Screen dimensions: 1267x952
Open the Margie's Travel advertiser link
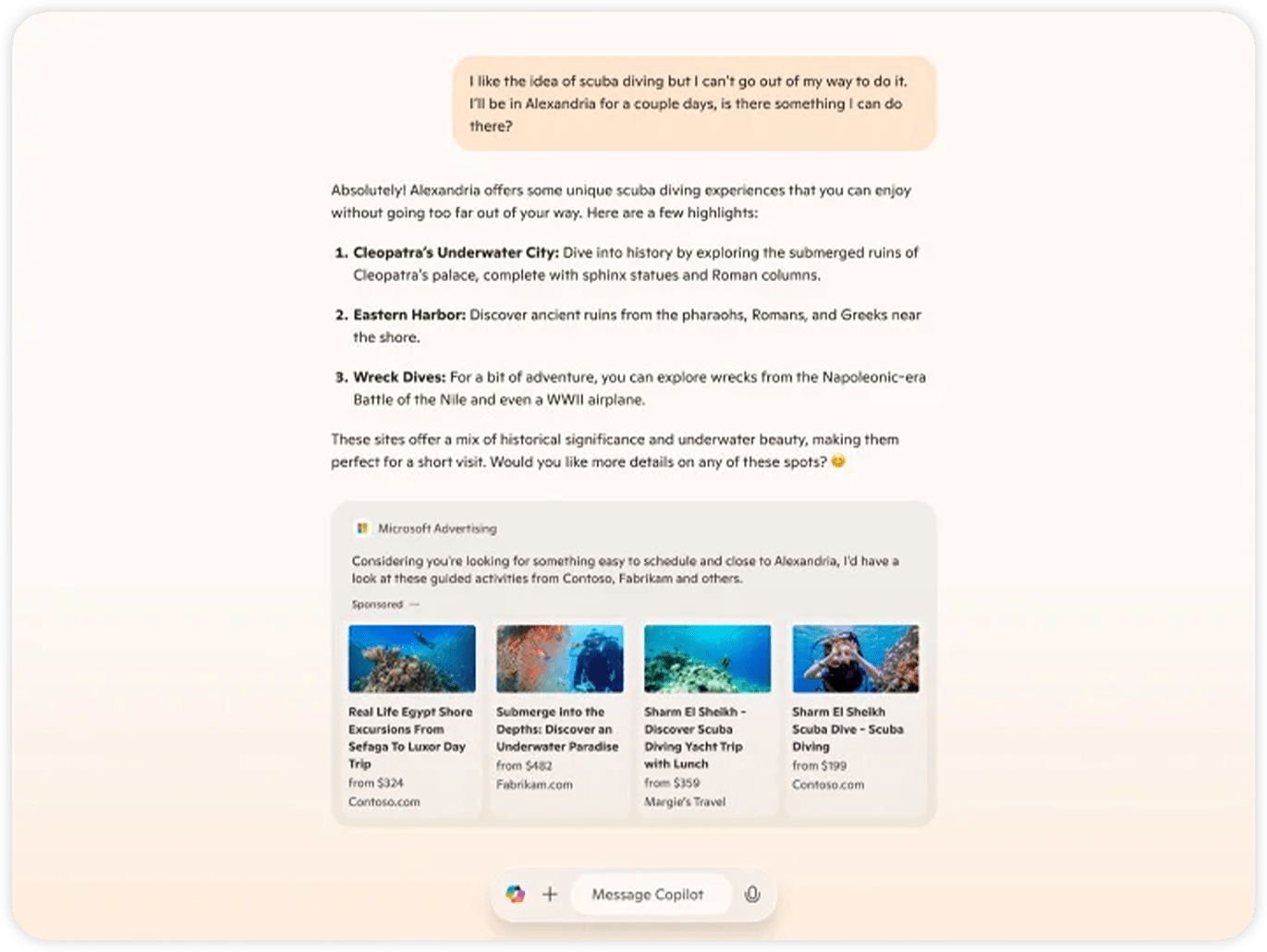(685, 802)
